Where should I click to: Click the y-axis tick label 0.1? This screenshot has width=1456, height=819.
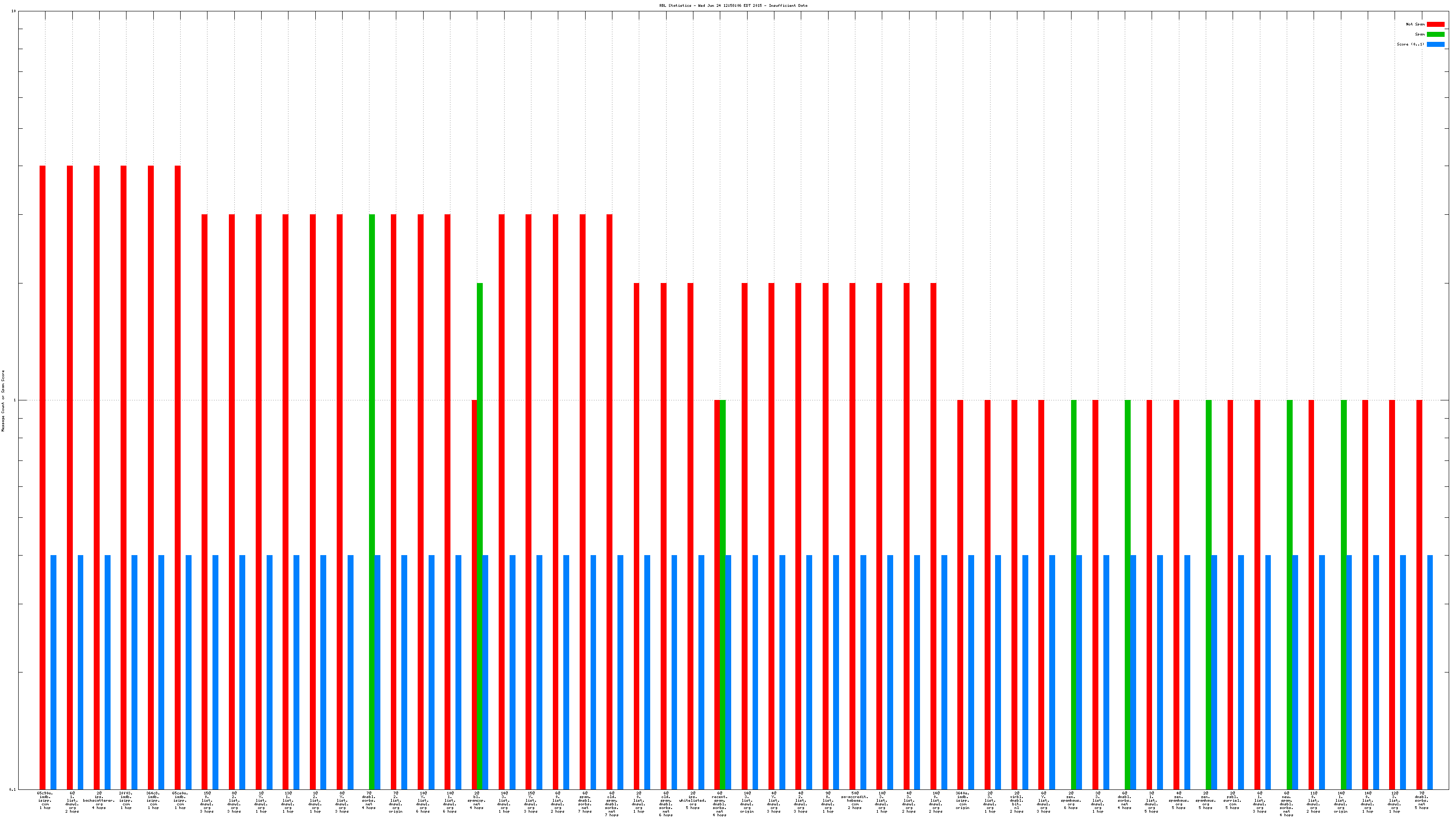point(12,789)
